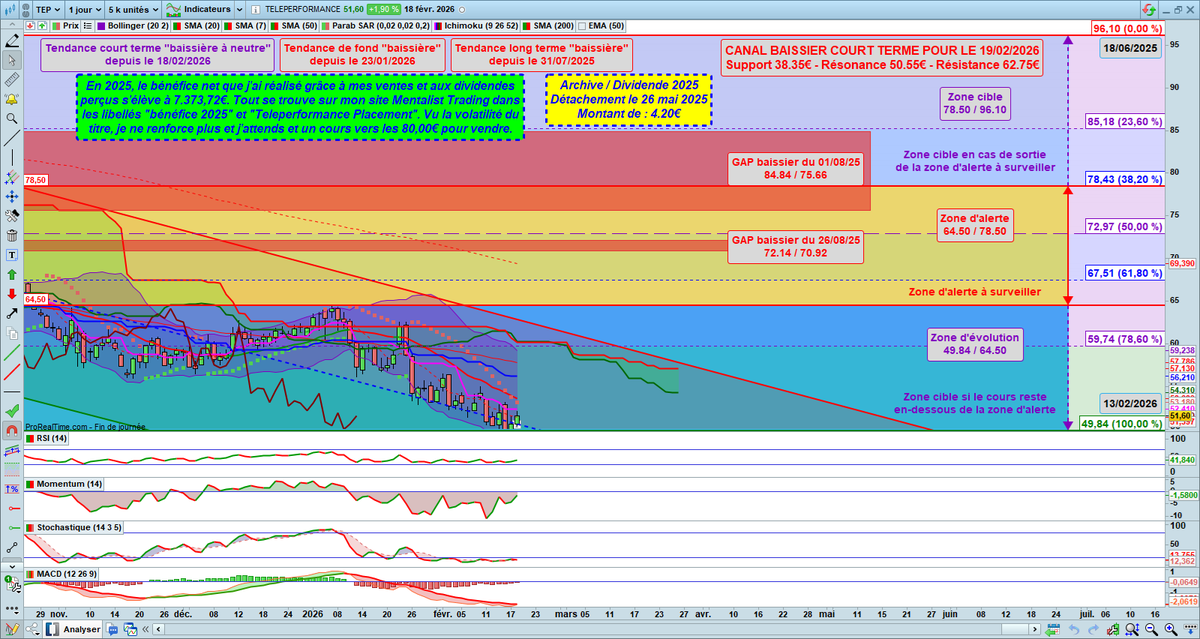Expand more drawing tools chevron in left toolbar
This screenshot has height=639, width=1200.
point(12,567)
